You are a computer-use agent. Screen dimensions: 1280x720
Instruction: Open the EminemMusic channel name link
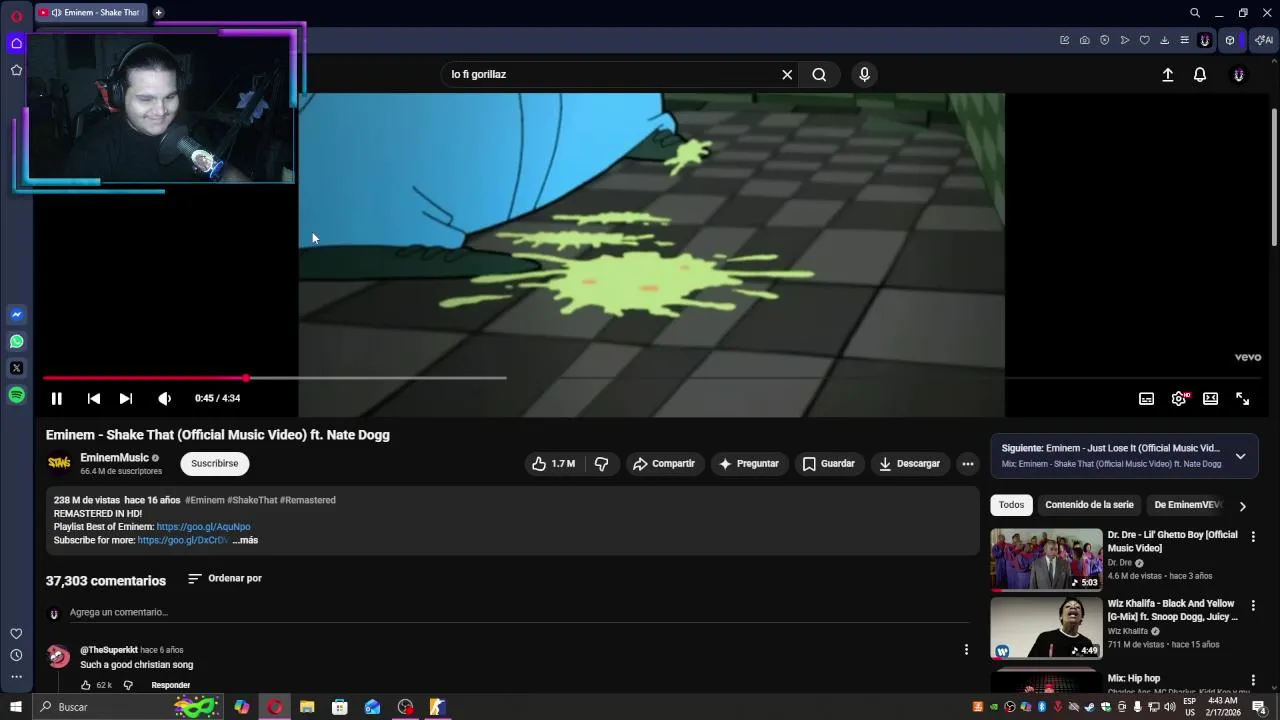coord(114,458)
